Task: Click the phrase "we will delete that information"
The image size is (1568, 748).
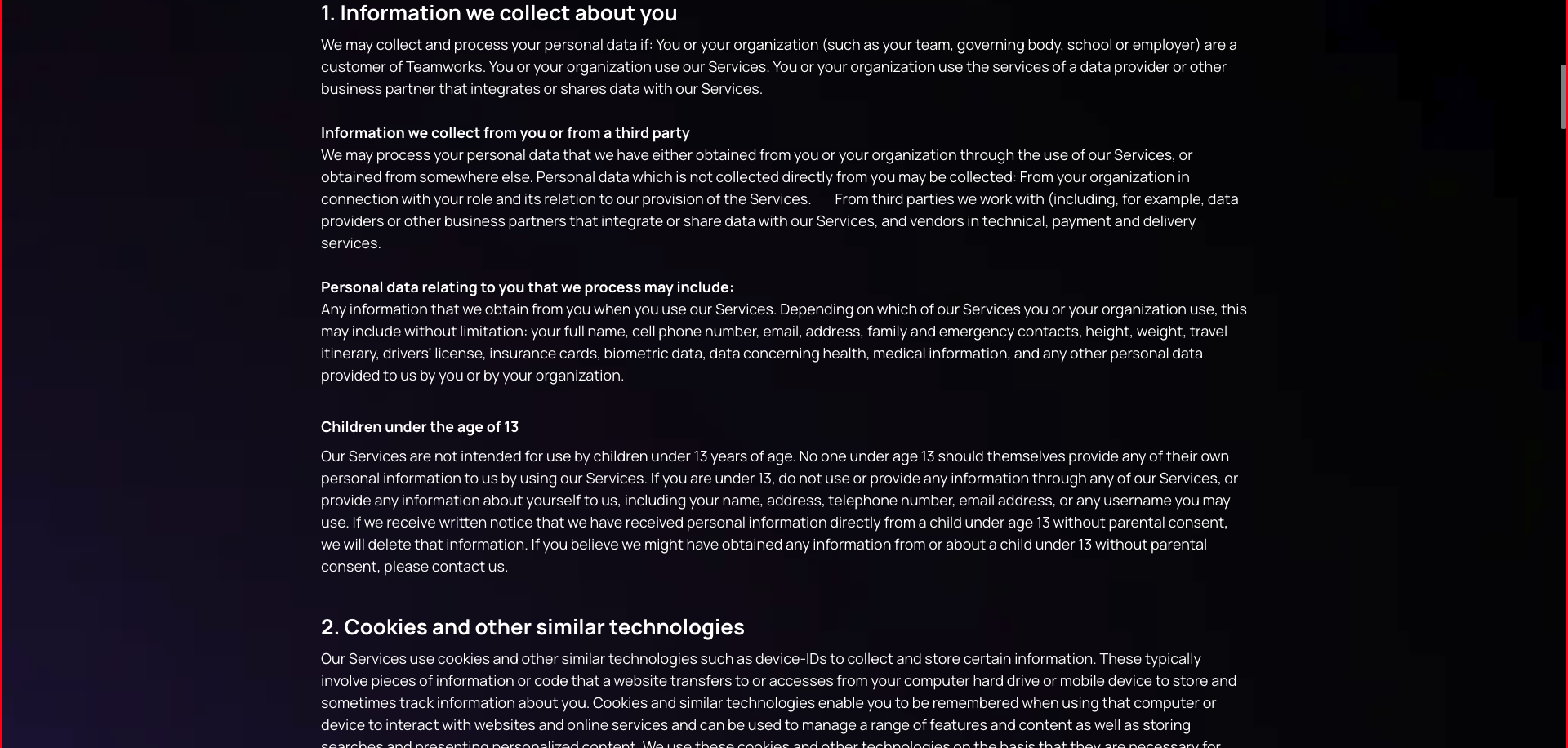Action: tap(423, 545)
